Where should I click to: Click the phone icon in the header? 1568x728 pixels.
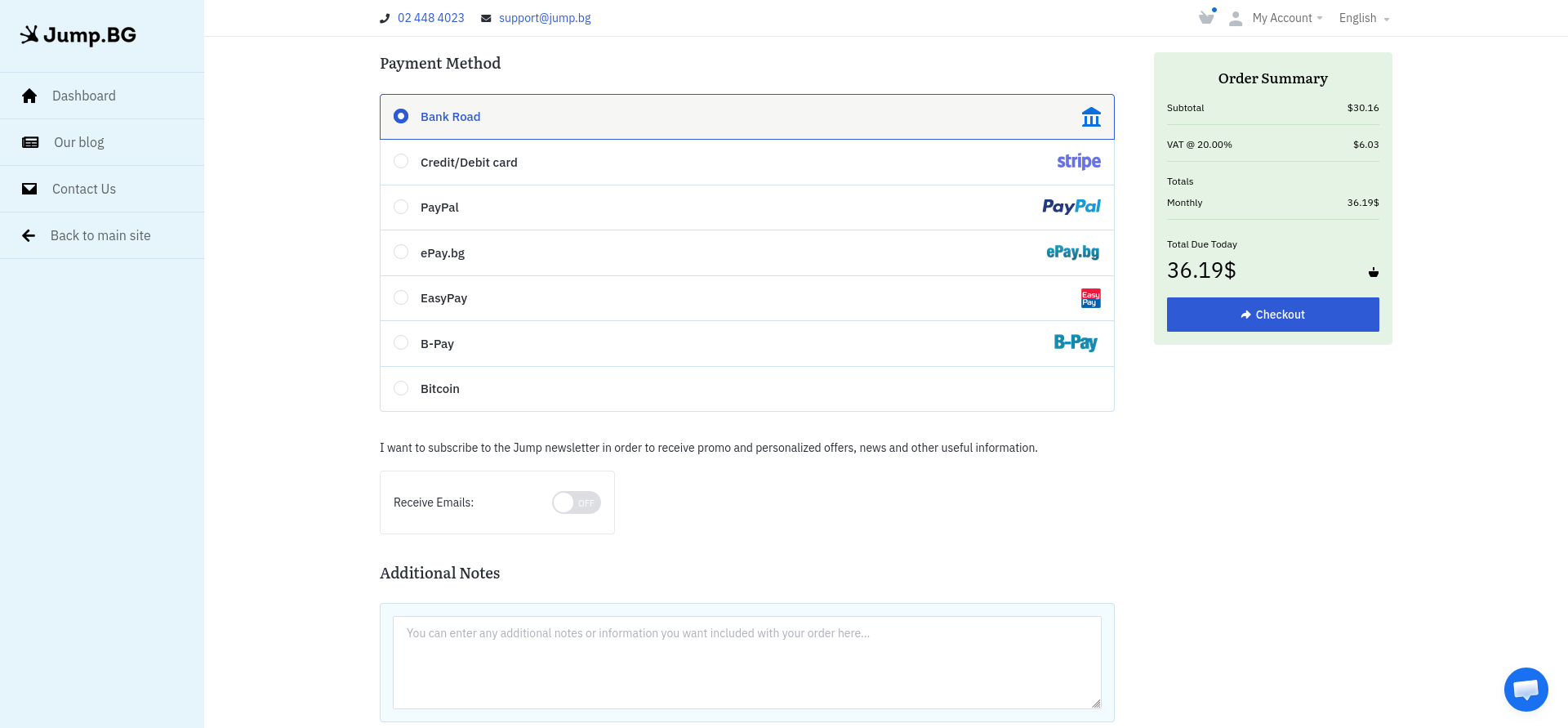385,18
